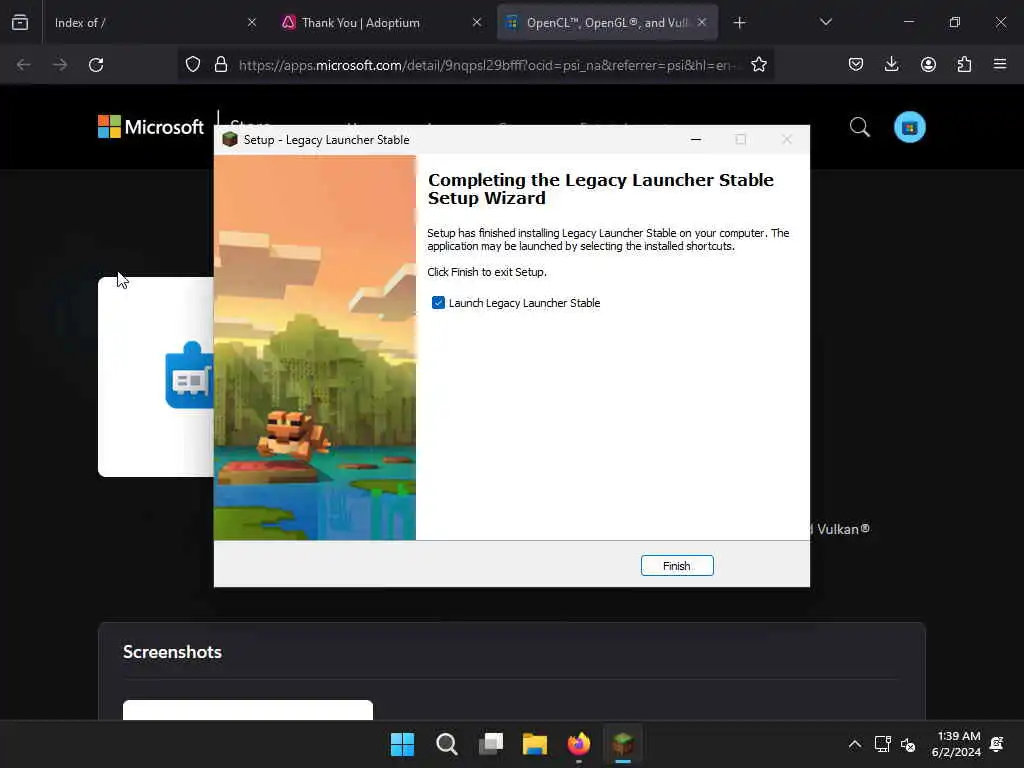This screenshot has height=768, width=1024.
Task: Show hidden system tray icons
Action: (x=855, y=744)
